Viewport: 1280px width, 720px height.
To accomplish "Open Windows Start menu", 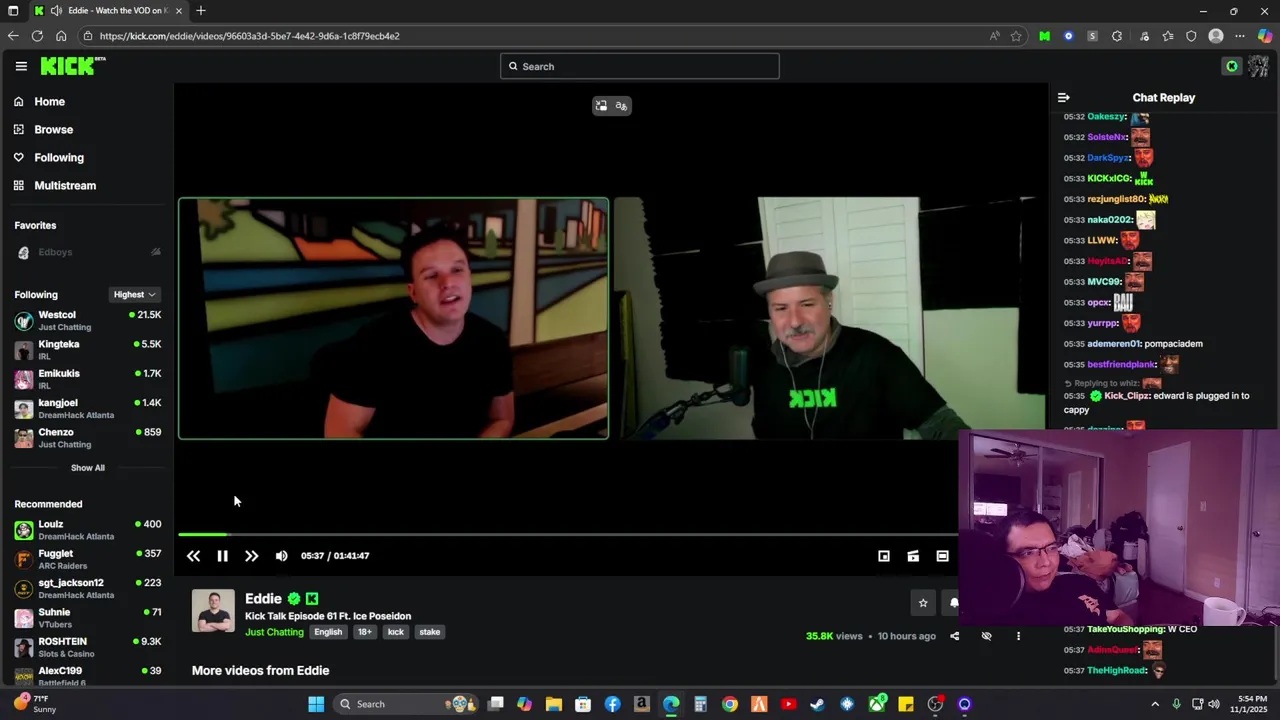I will coord(316,704).
